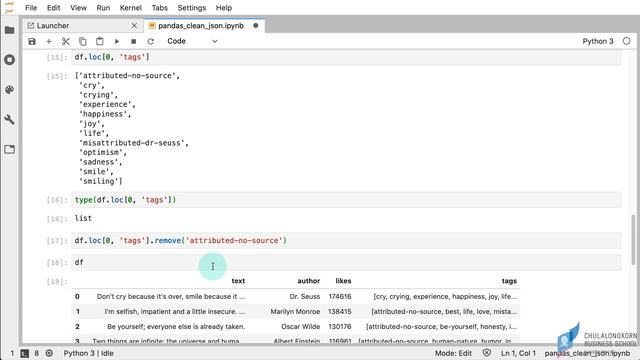Click the Oscar Wilde author cell
Image resolution: width=640 pixels, height=360 pixels.
[x=300, y=327]
